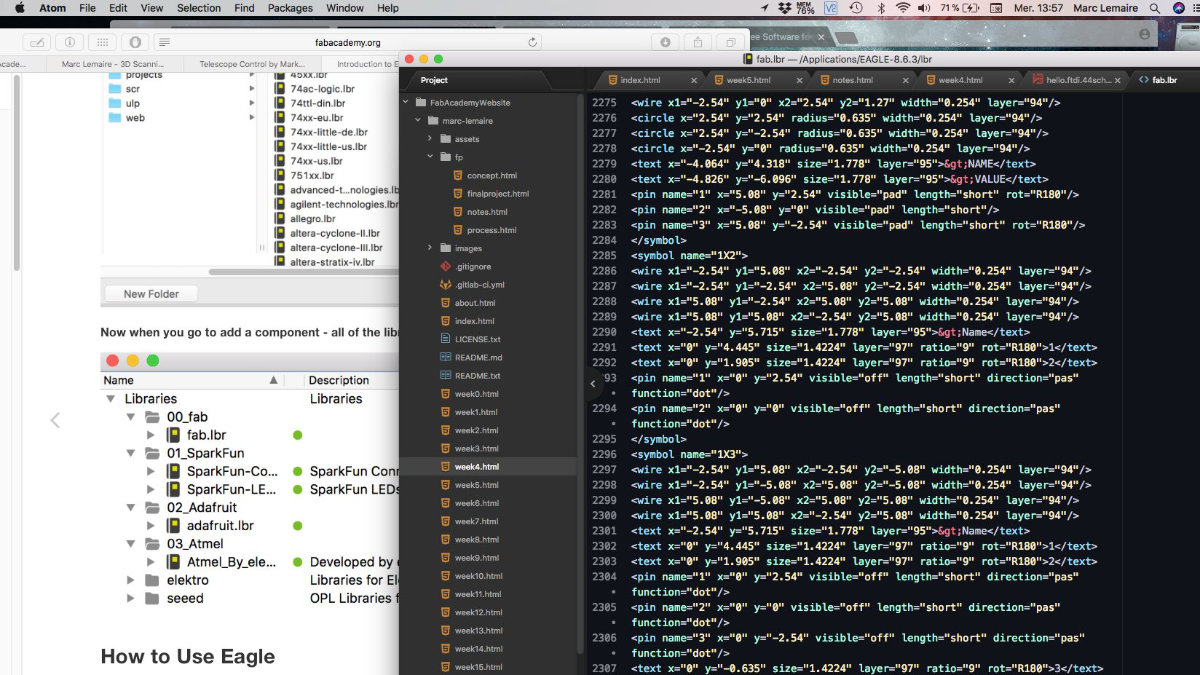Toggle the green in-use dot for fab.lbr
The width and height of the screenshot is (1200, 675).
click(x=297, y=435)
